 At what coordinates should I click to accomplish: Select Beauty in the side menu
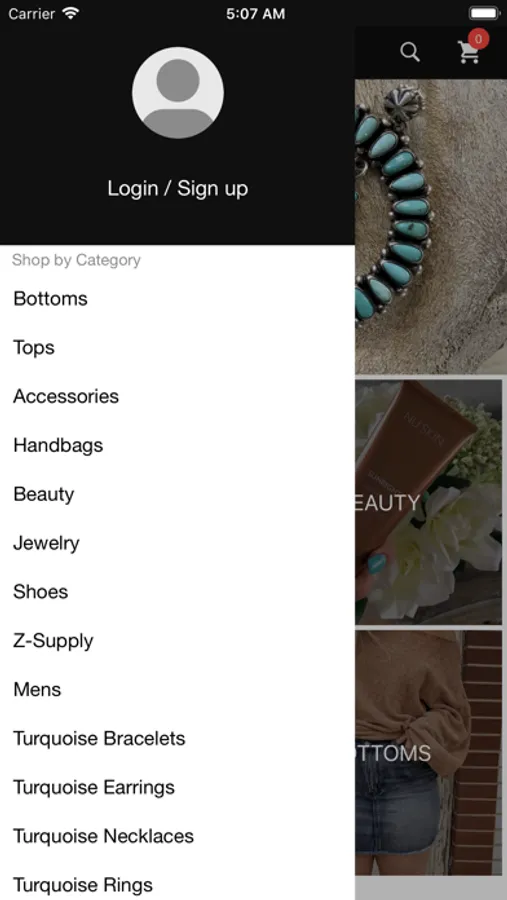coord(177,494)
